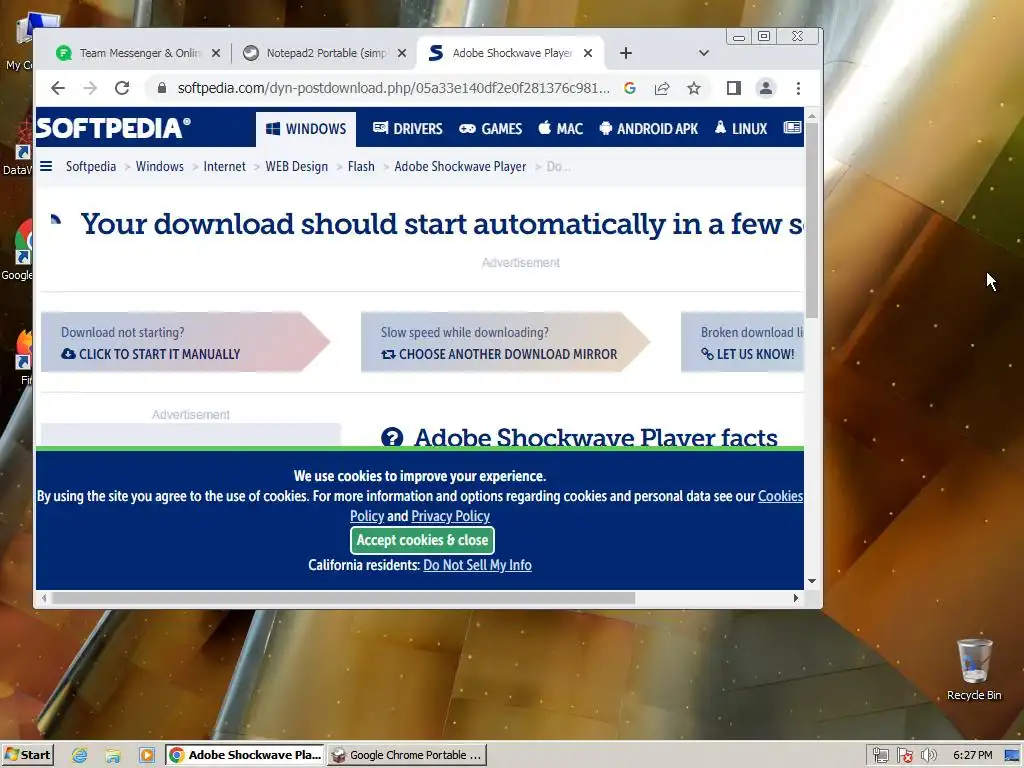Open the Do Not Sell My Info link
This screenshot has width=1024, height=768.
pos(477,566)
